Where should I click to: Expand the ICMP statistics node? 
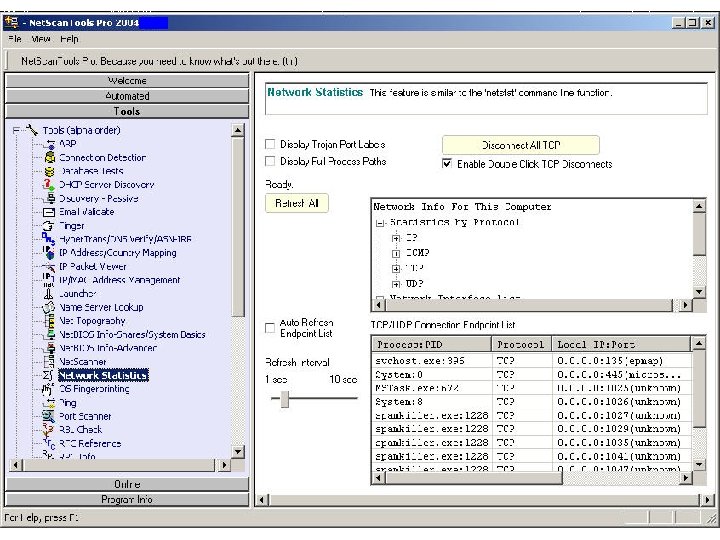[x=396, y=253]
